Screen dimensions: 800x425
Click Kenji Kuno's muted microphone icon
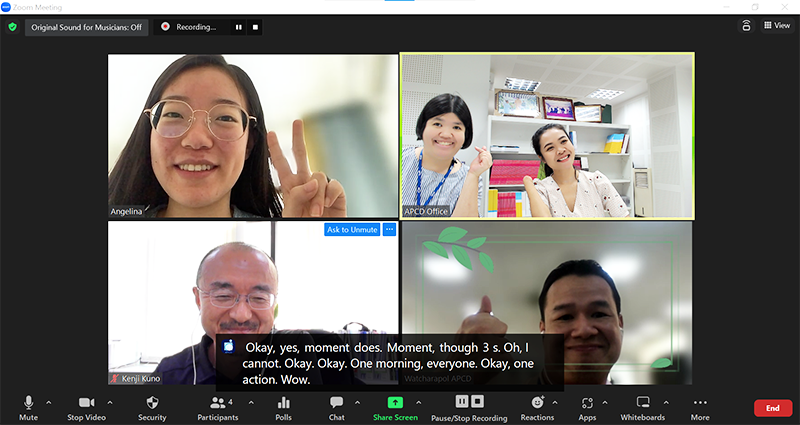pyautogui.click(x=115, y=379)
